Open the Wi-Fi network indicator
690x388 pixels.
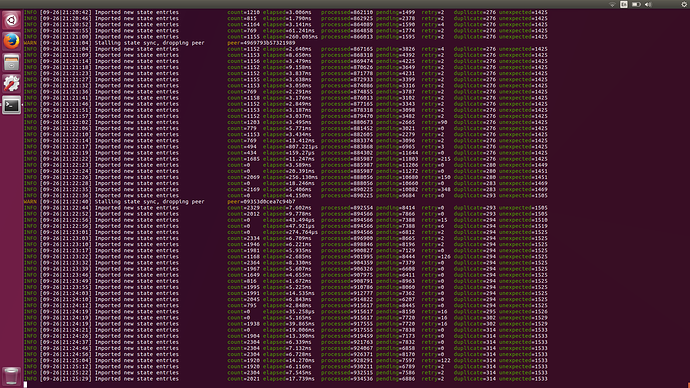click(612, 4)
